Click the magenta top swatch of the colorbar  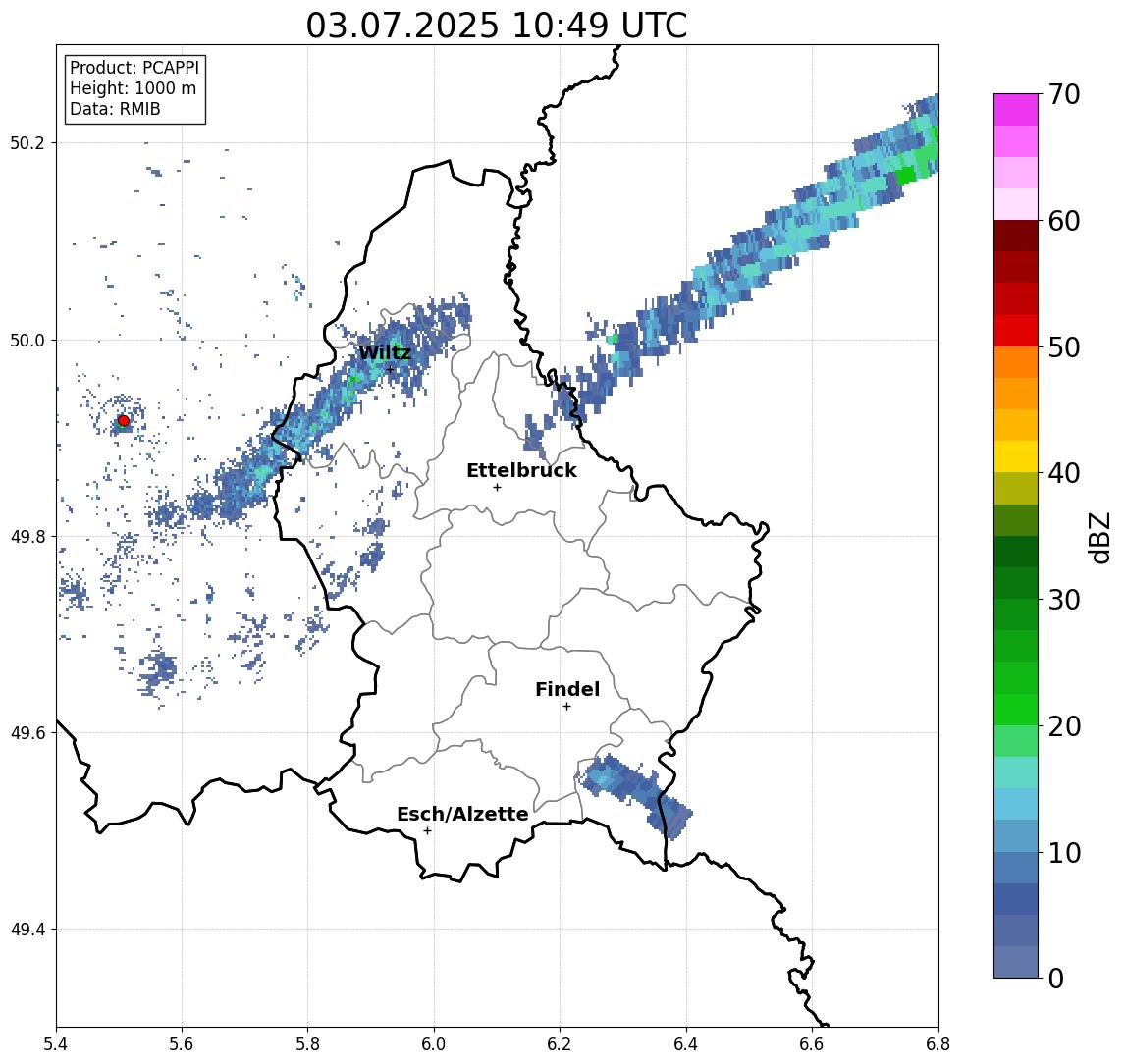[x=1016, y=110]
